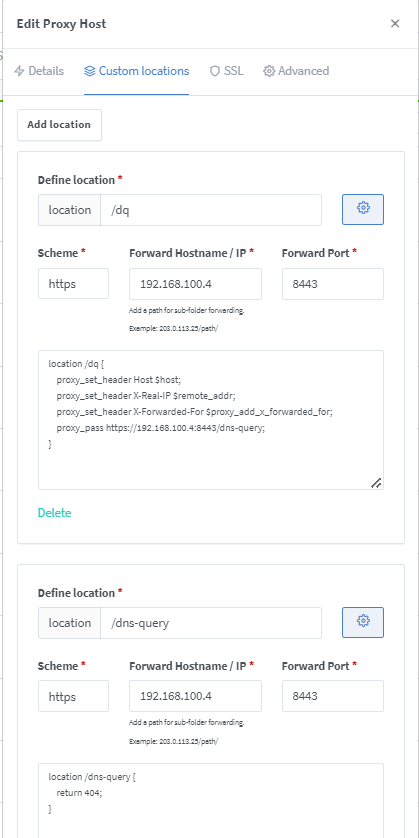Open the Advanced tab
419x838 pixels.
point(296,71)
